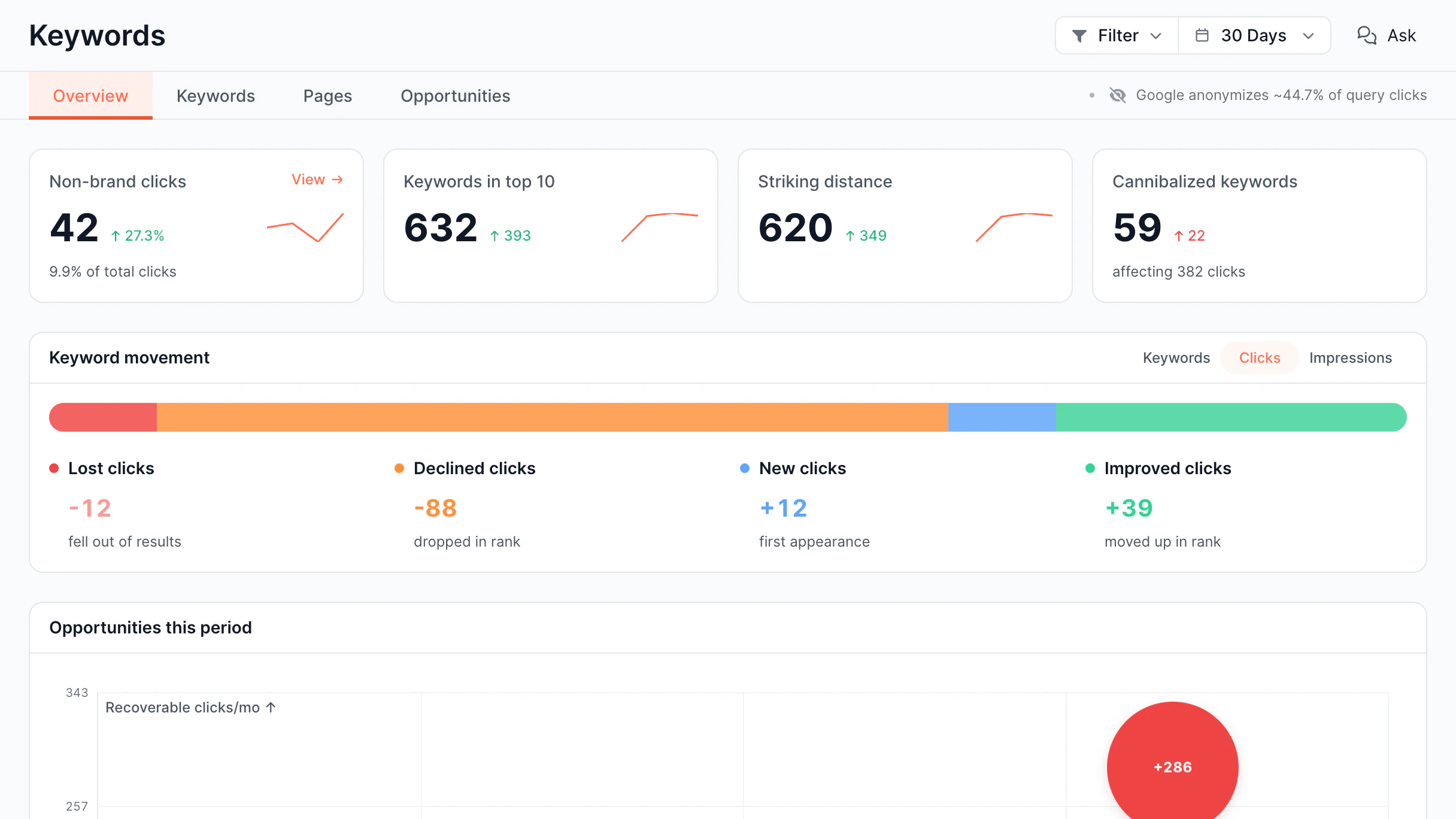The image size is (1456, 819).
Task: Click the blue dot beside New clicks
Action: (x=745, y=468)
